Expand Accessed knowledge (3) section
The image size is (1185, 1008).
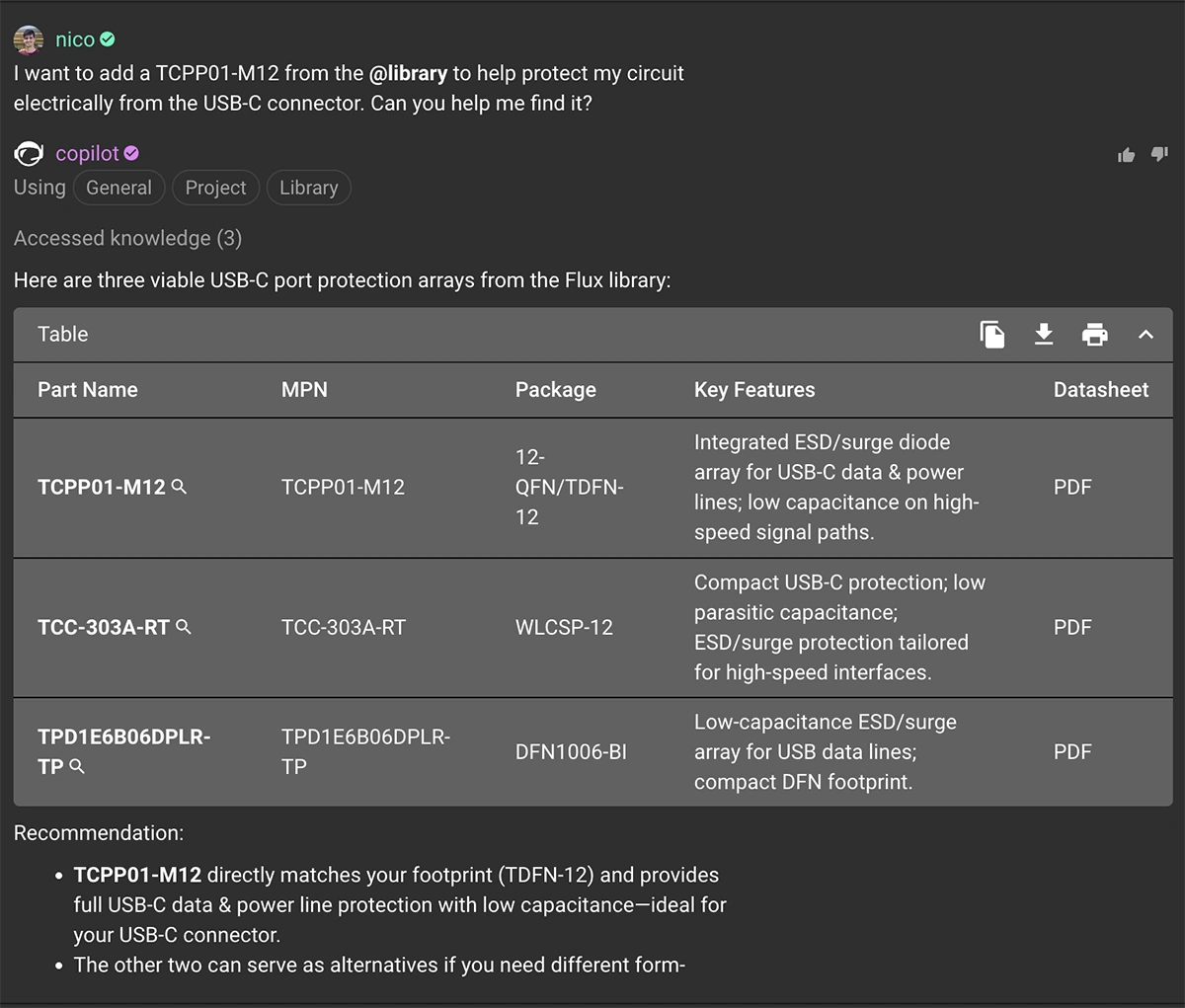coord(127,238)
